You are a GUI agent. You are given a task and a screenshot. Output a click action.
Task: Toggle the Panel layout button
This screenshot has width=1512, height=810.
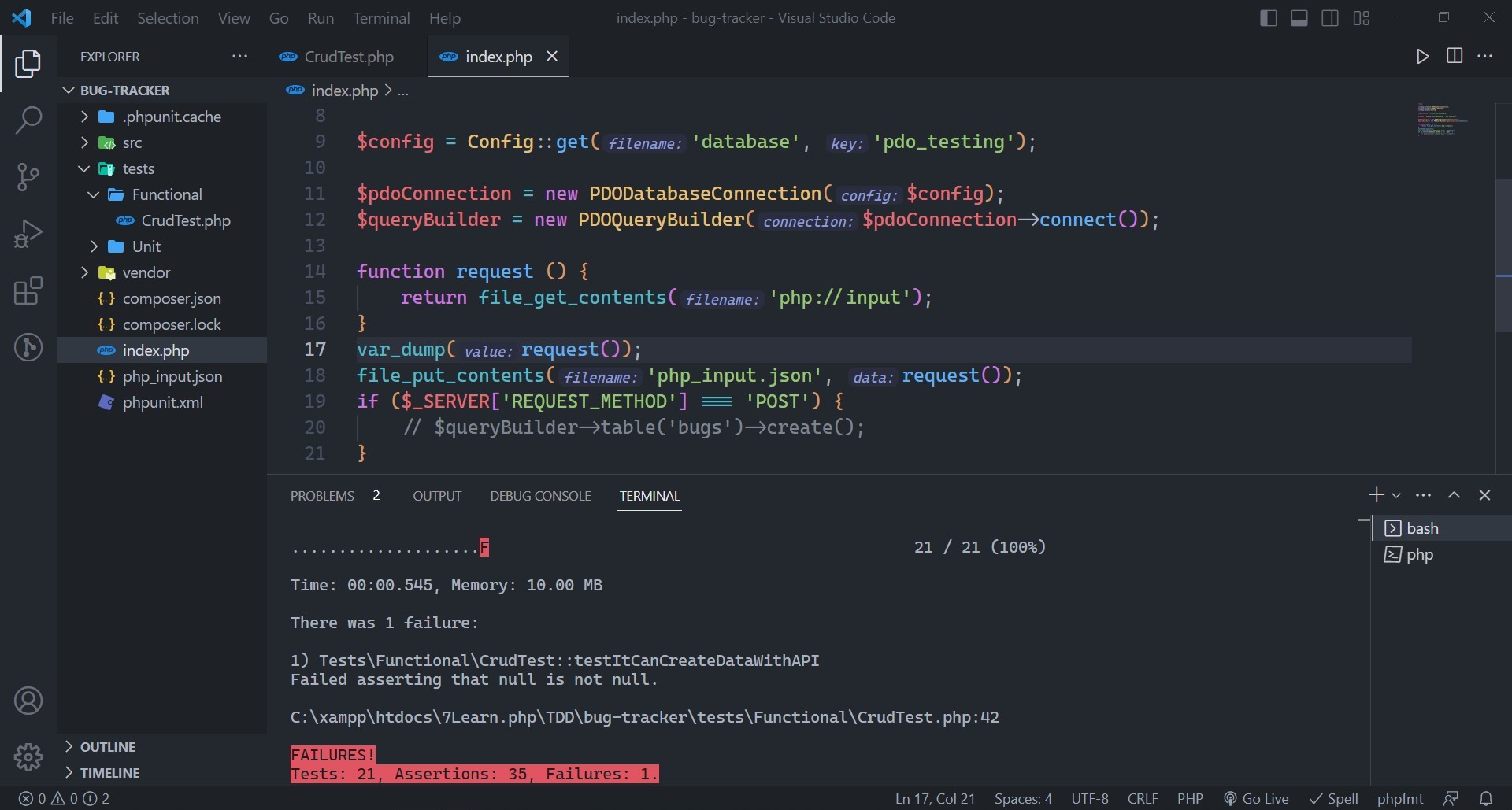pyautogui.click(x=1299, y=18)
